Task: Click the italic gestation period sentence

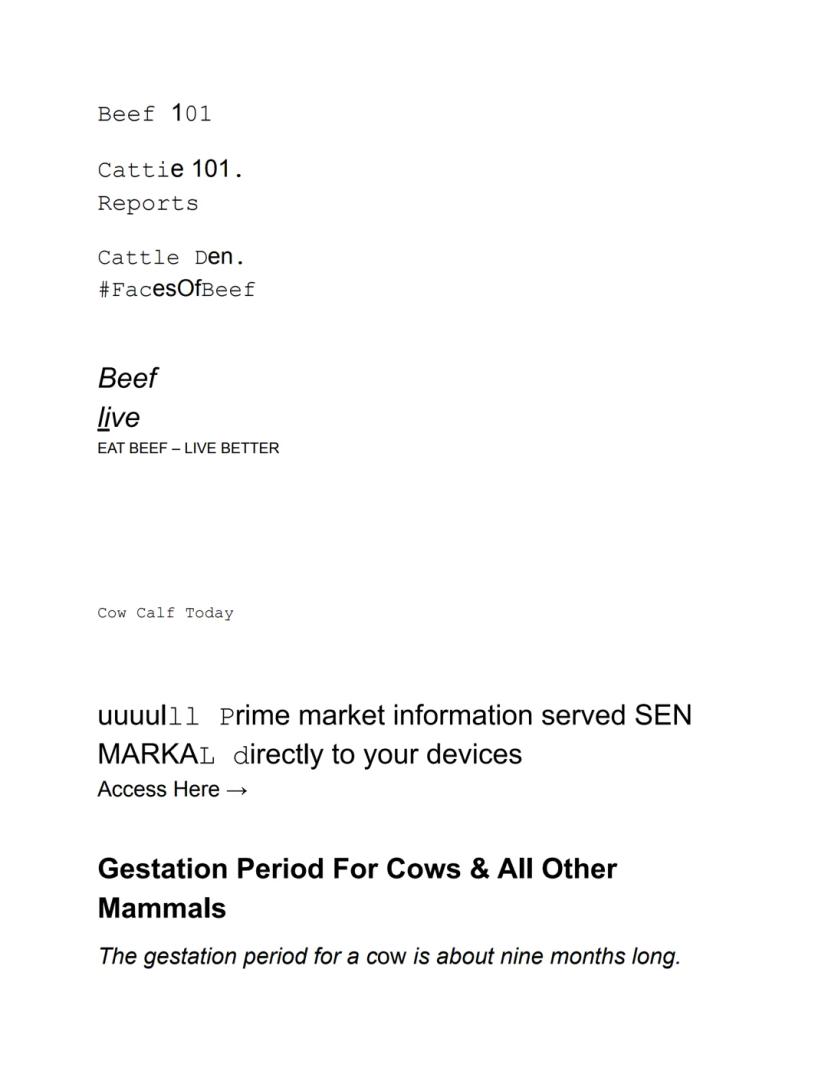Action: [x=389, y=956]
